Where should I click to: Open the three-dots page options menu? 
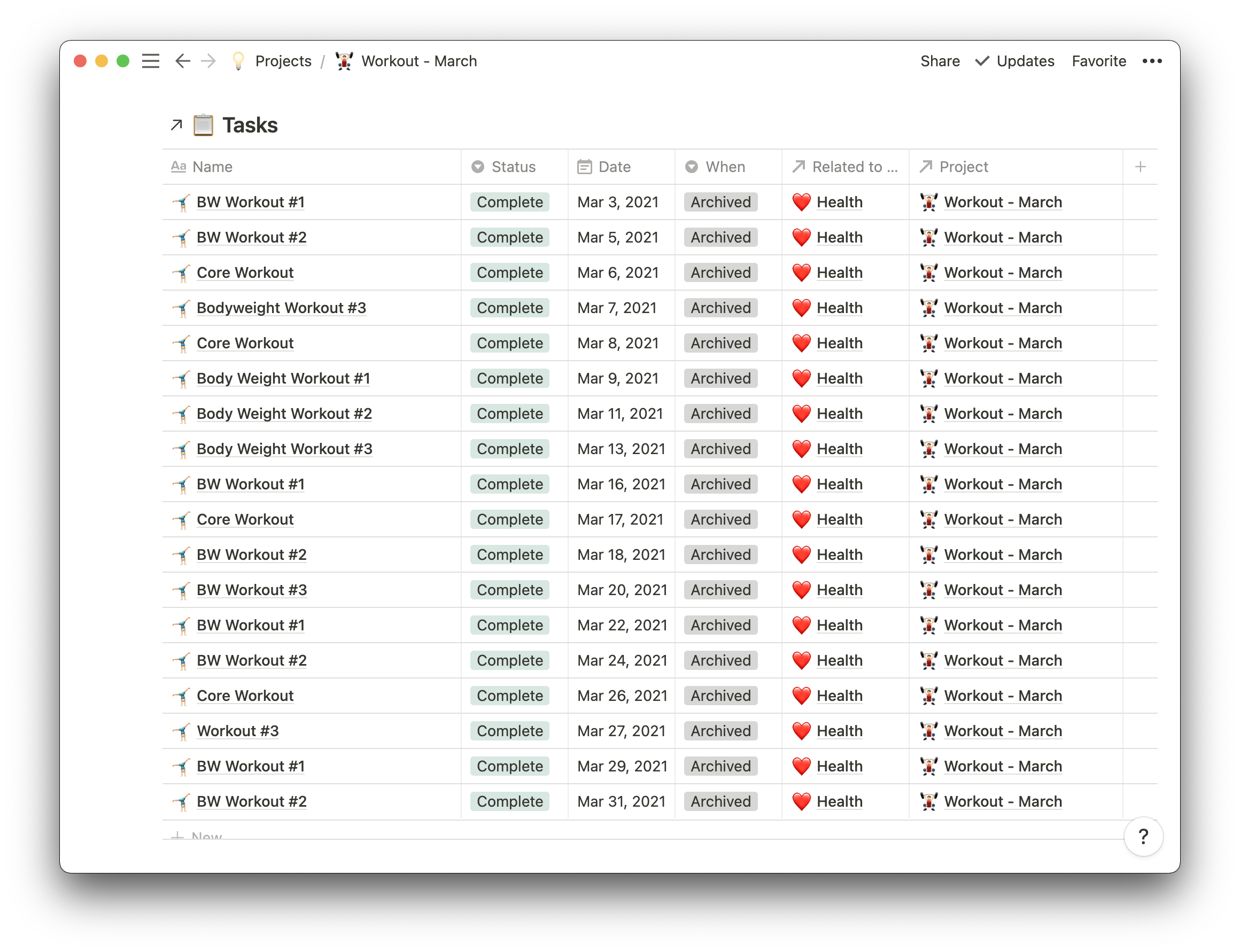pyautogui.click(x=1152, y=61)
